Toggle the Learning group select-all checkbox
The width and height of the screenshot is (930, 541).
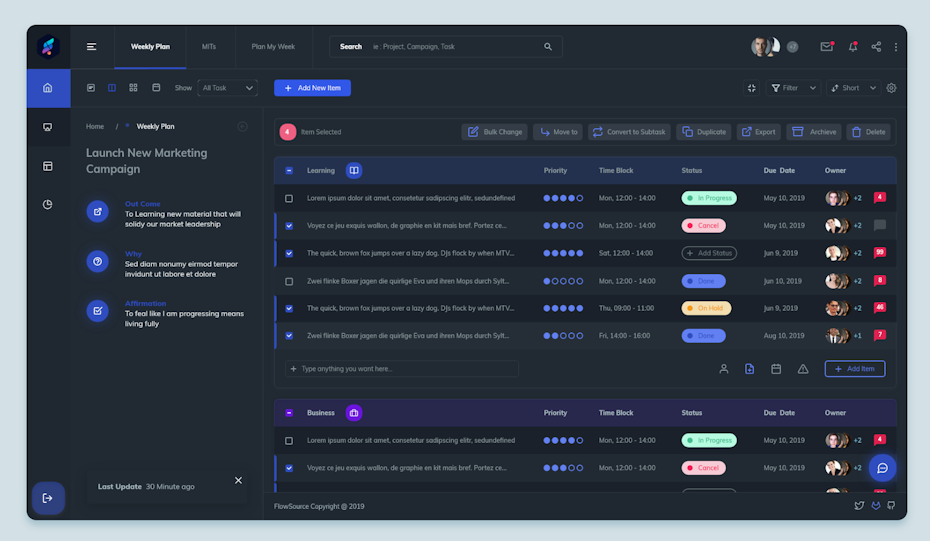289,171
